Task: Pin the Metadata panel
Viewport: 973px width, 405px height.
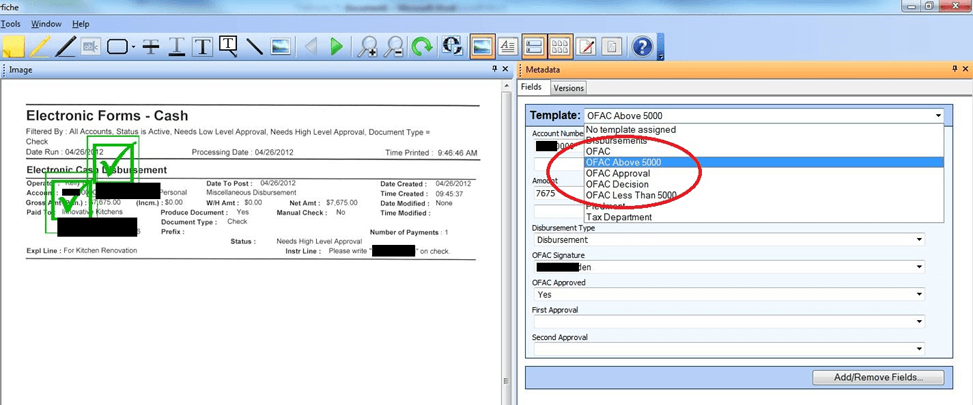Action: pos(955,69)
